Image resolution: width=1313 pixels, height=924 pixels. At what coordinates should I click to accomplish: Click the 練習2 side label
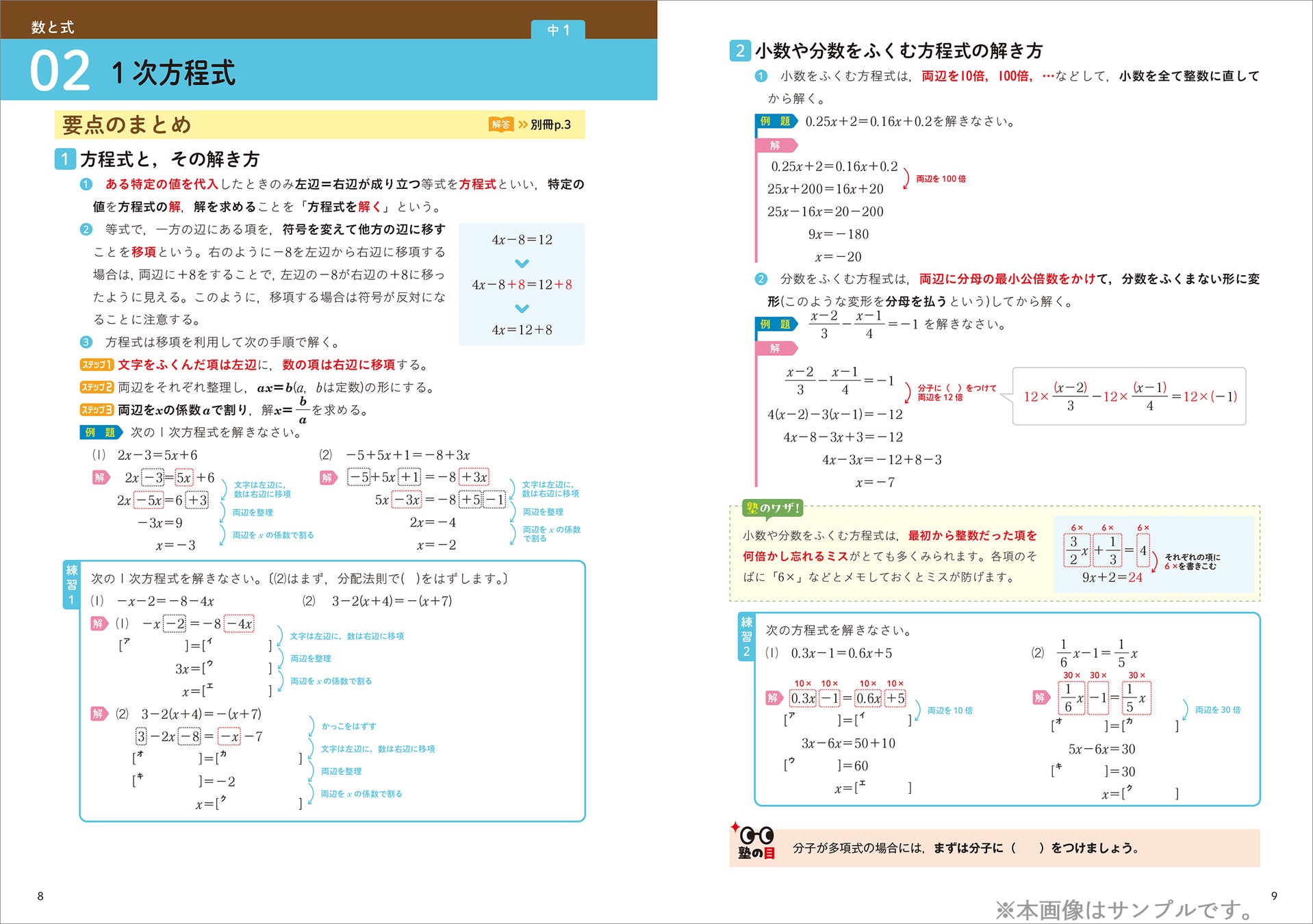point(746,636)
